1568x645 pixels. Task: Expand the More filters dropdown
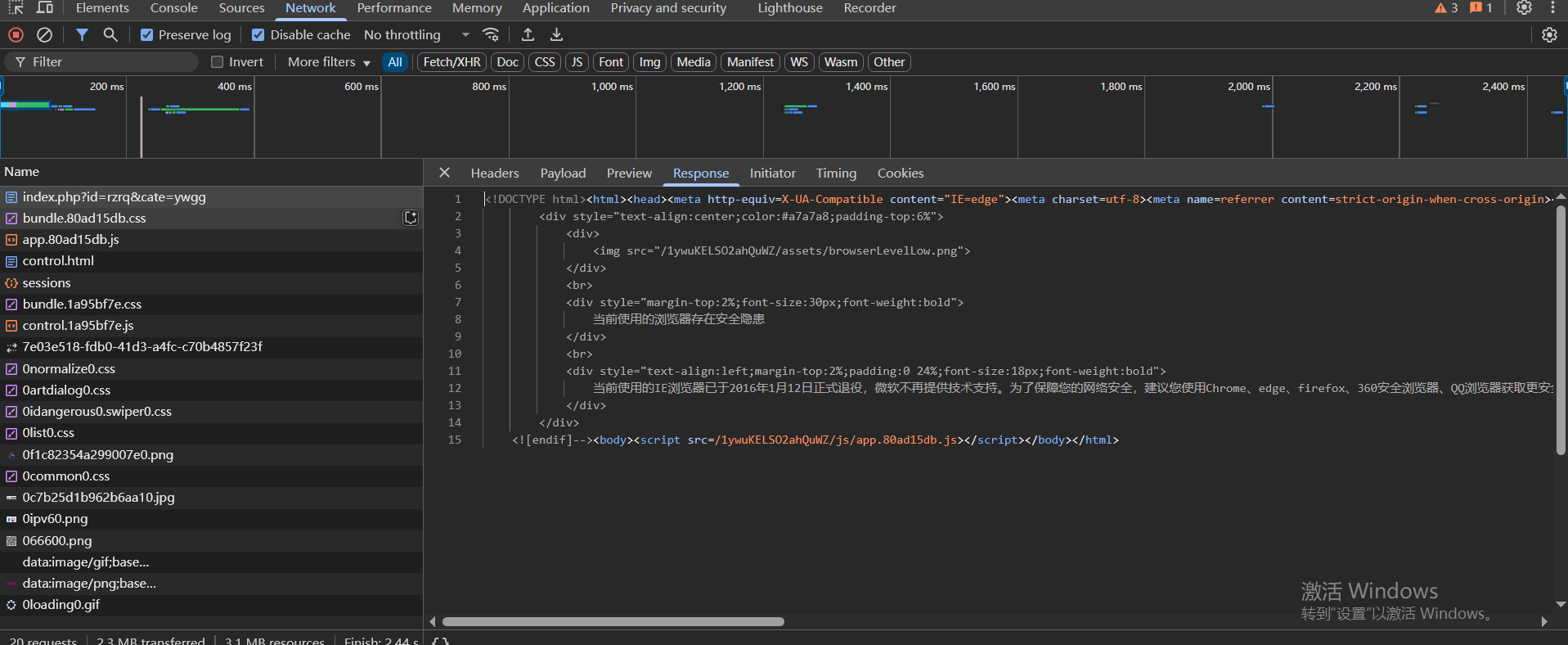(329, 62)
